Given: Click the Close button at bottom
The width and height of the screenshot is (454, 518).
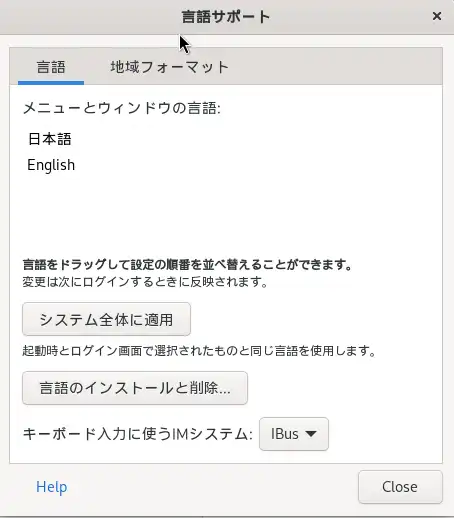Looking at the screenshot, I should [400, 487].
